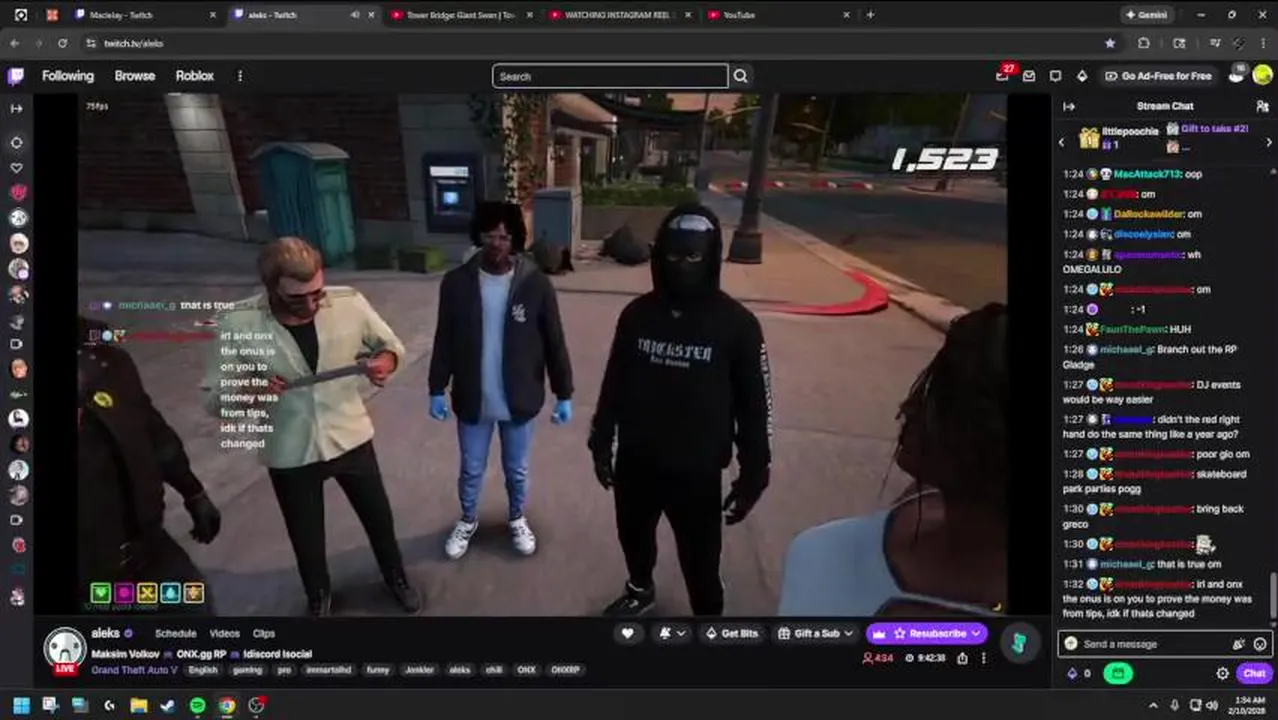Click Chrome icon in the taskbar
1278x720 pixels.
[227, 706]
